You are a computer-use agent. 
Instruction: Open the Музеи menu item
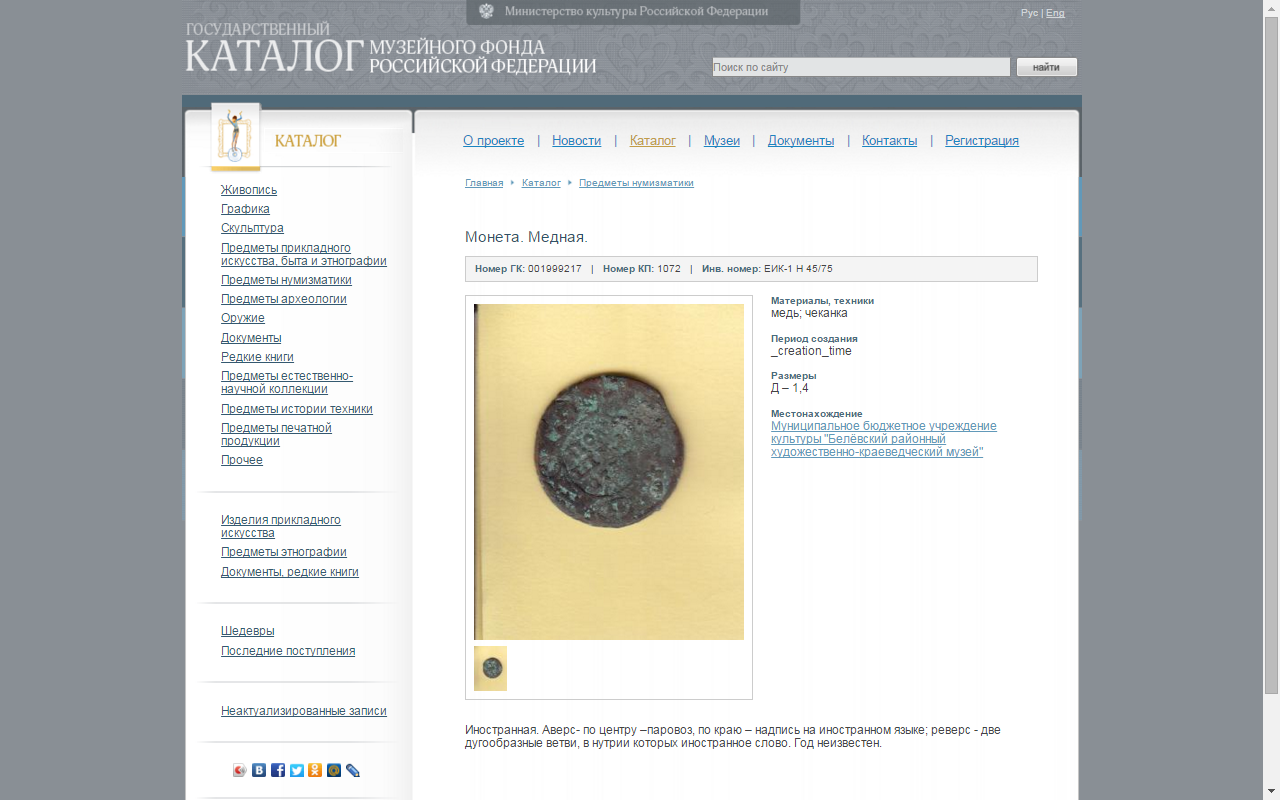click(x=721, y=141)
